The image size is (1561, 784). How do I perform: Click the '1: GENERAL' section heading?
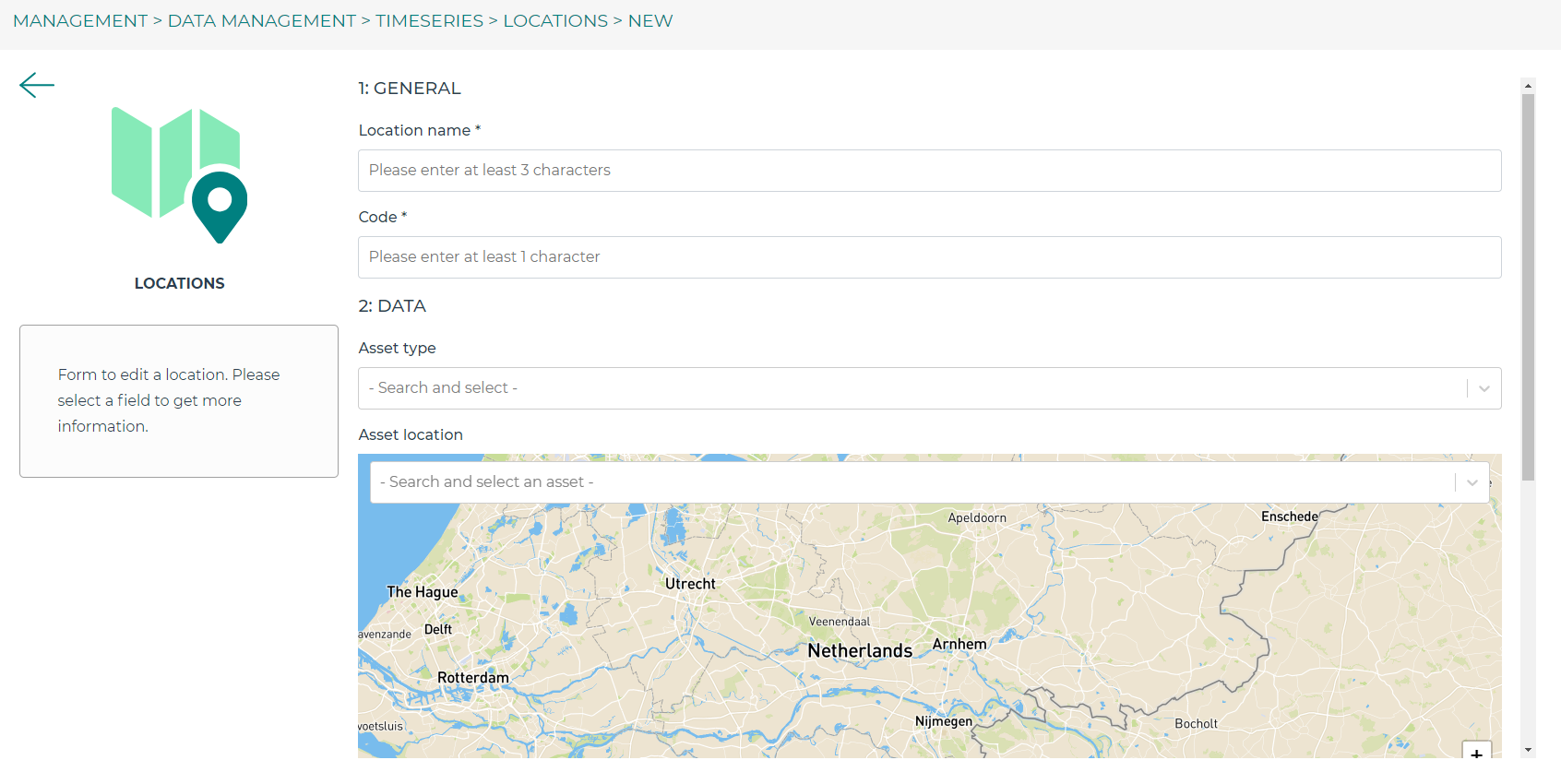click(x=410, y=89)
